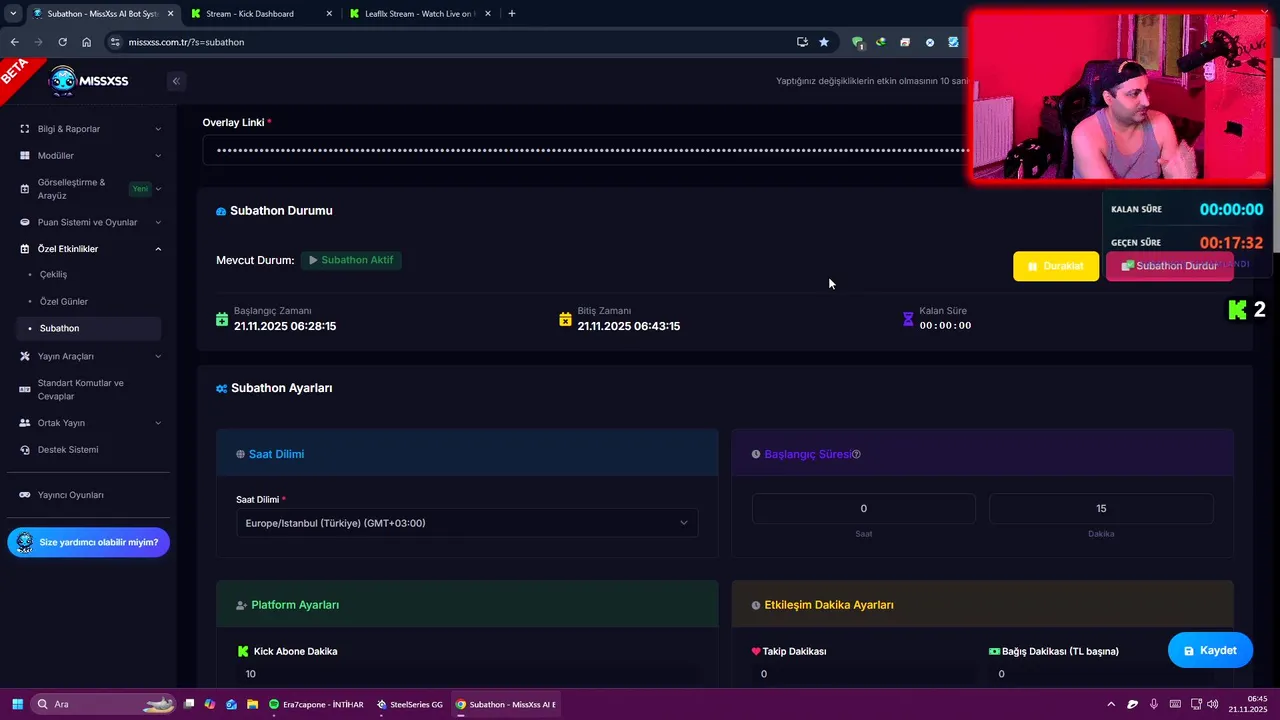The height and width of the screenshot is (720, 1280).
Task: Click the Subathon Aktif status badge
Action: [x=351, y=260]
